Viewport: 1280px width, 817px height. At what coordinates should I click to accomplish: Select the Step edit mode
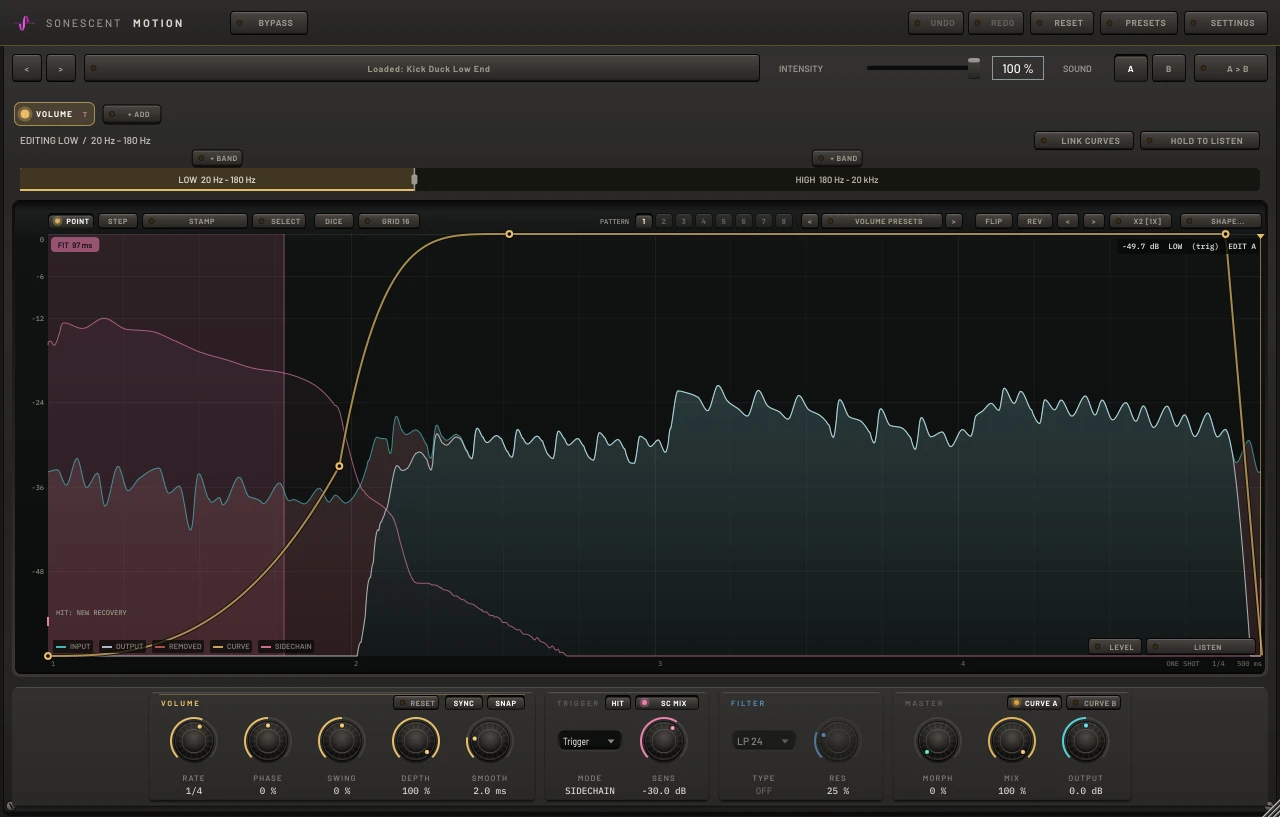pyautogui.click(x=118, y=221)
